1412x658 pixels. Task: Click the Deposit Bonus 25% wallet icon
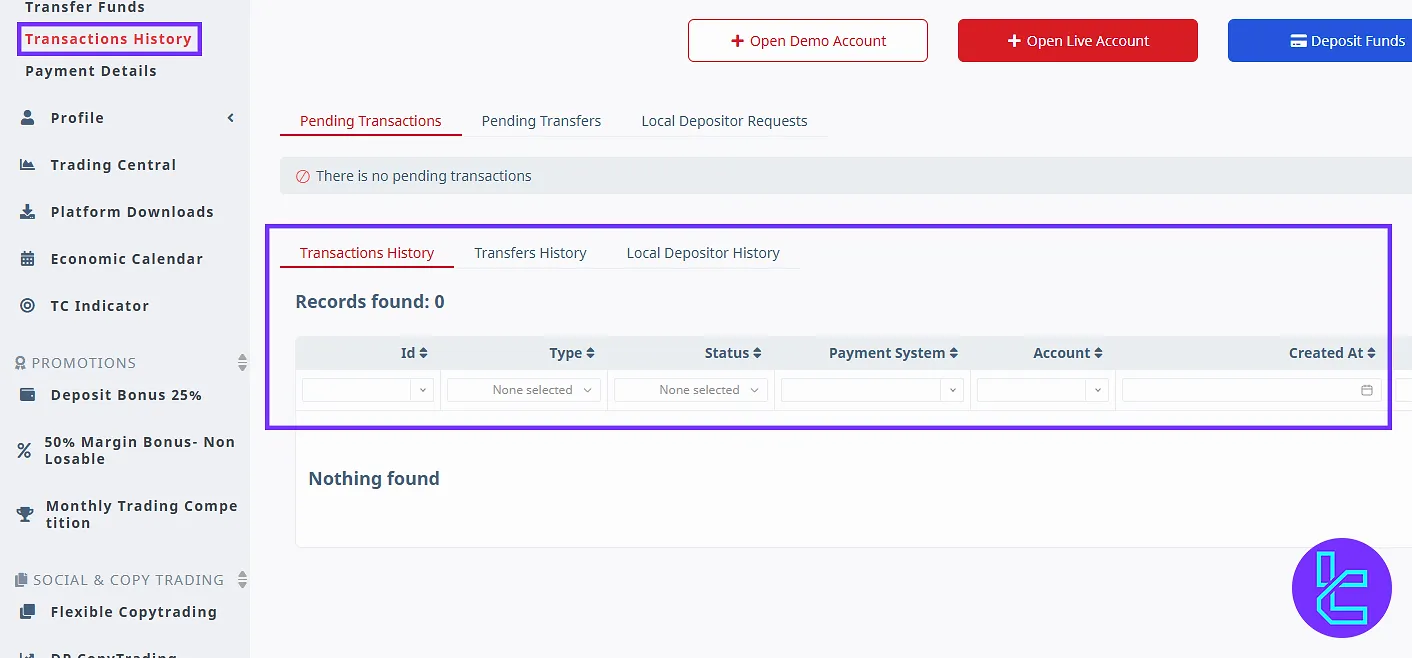click(28, 395)
